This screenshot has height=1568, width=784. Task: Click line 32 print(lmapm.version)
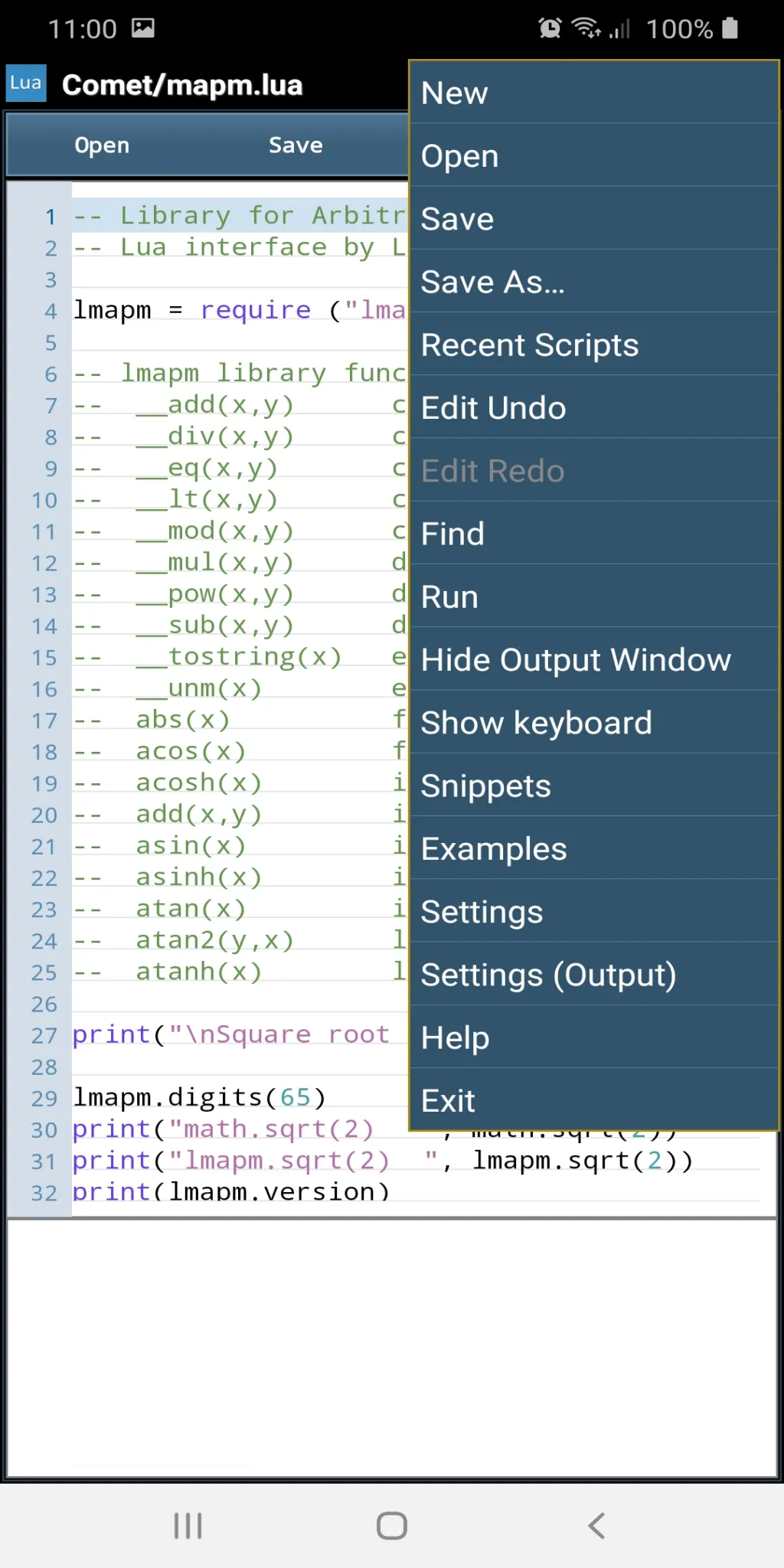point(230,1191)
